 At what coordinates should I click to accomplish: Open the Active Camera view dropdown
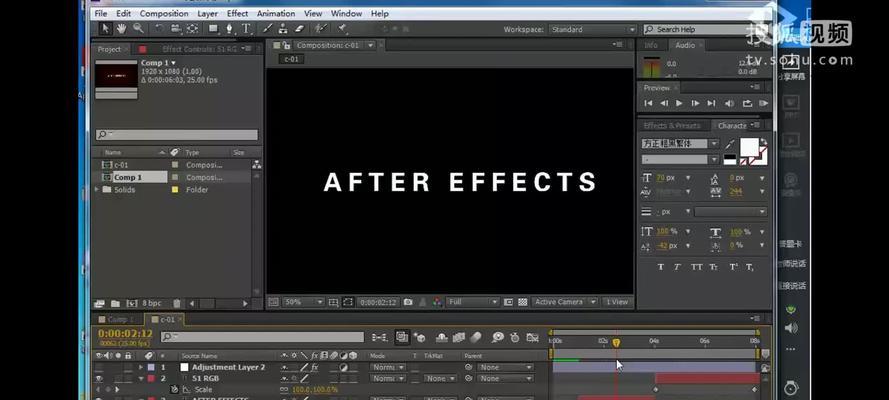click(565, 302)
